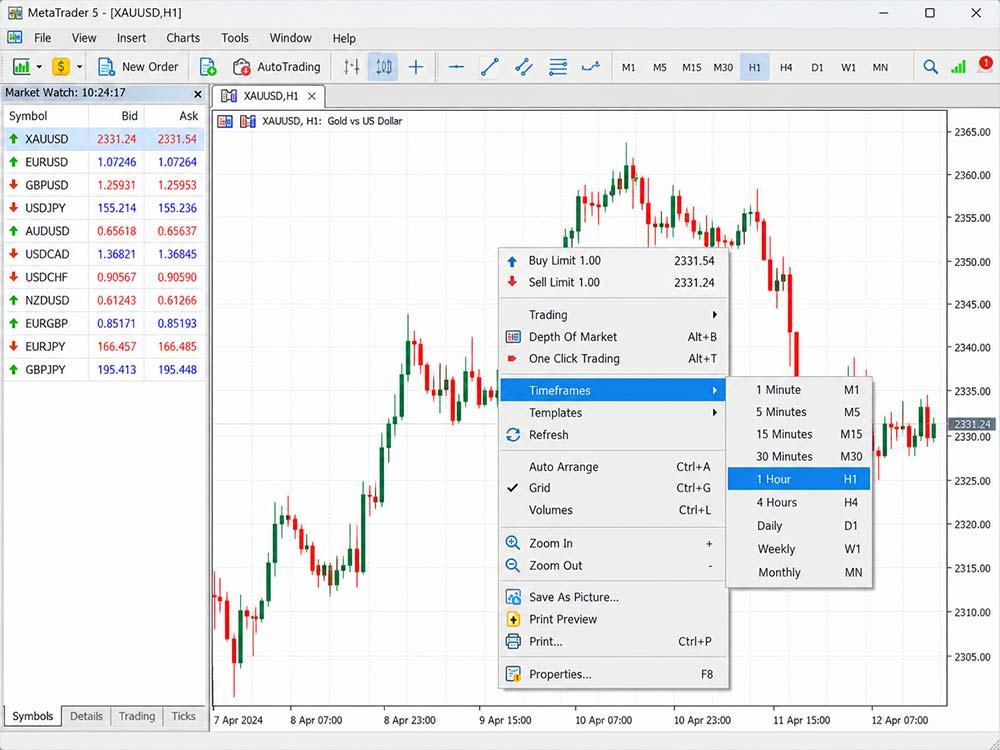Open chart Properties from context menu
This screenshot has height=750, width=1000.
click(x=614, y=674)
